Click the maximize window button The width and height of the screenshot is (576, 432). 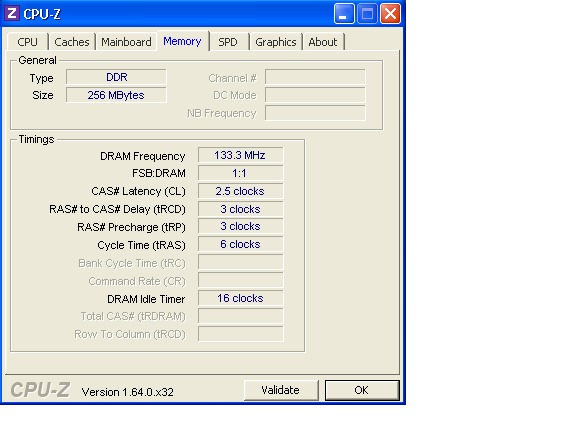pos(367,14)
